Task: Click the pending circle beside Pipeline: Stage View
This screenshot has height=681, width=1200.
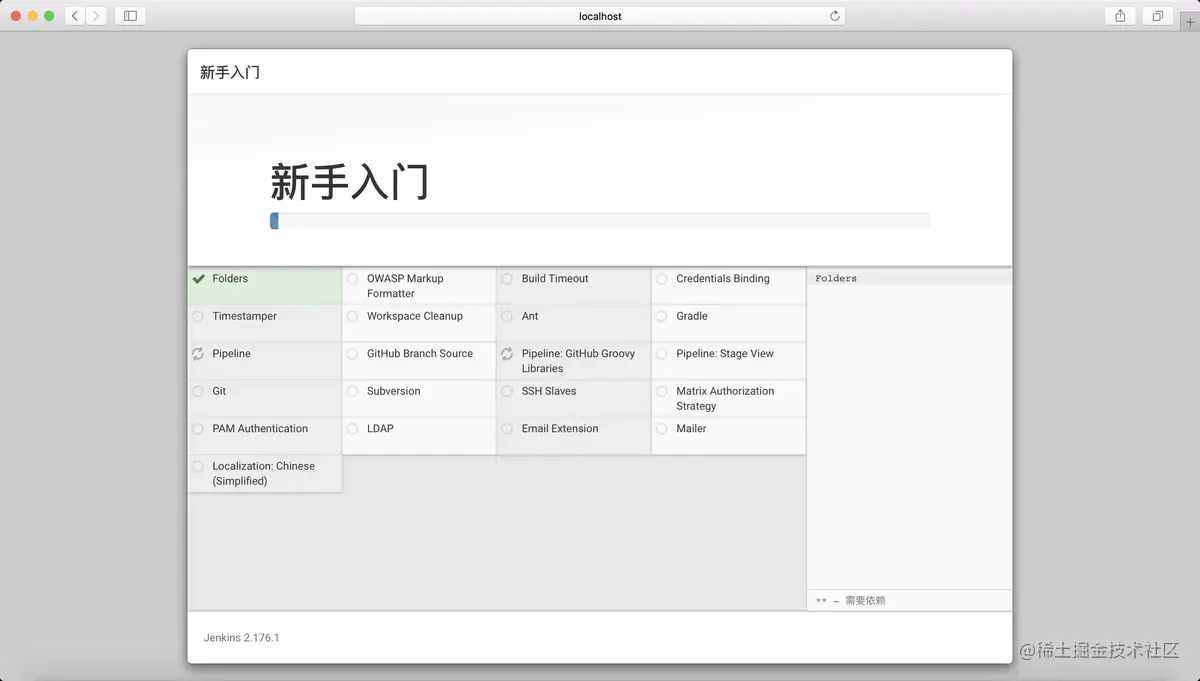Action: pyautogui.click(x=662, y=354)
